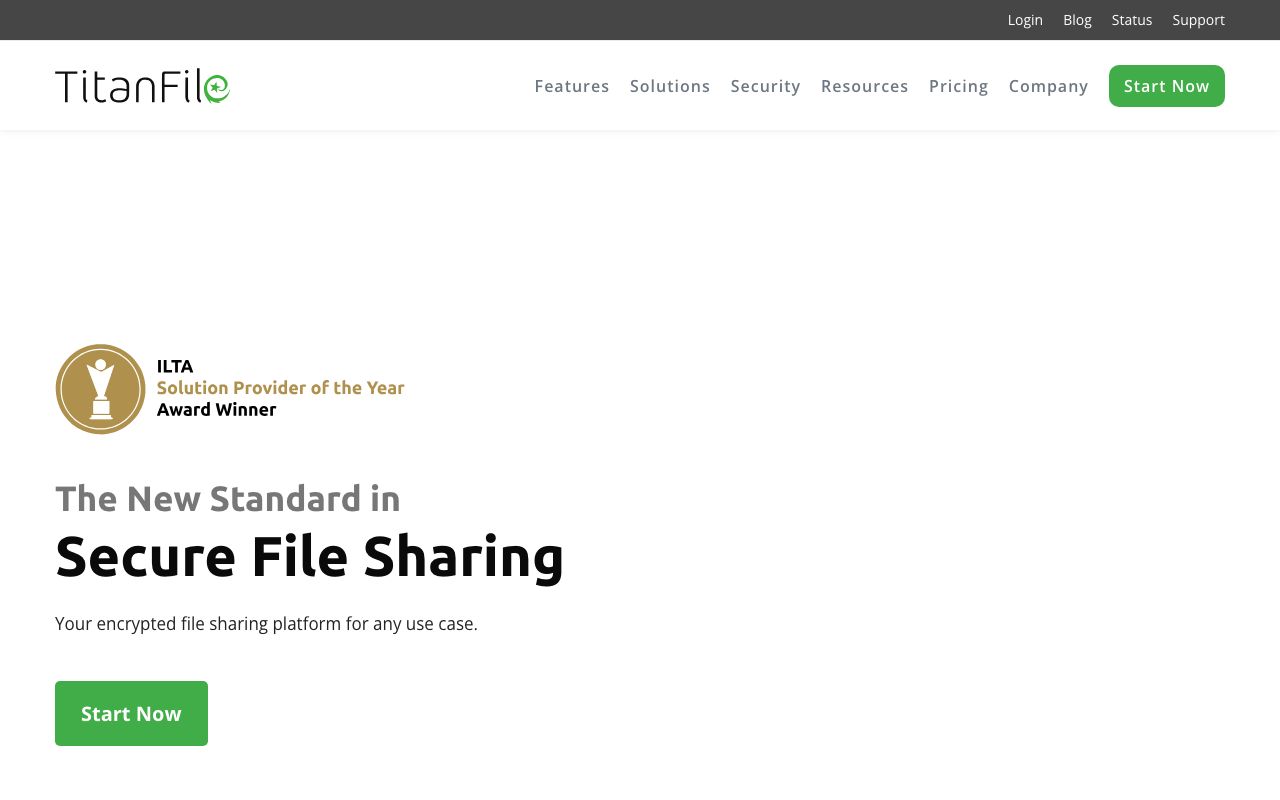Open the Features menu
Viewport: 1280px width, 800px height.
(x=571, y=86)
